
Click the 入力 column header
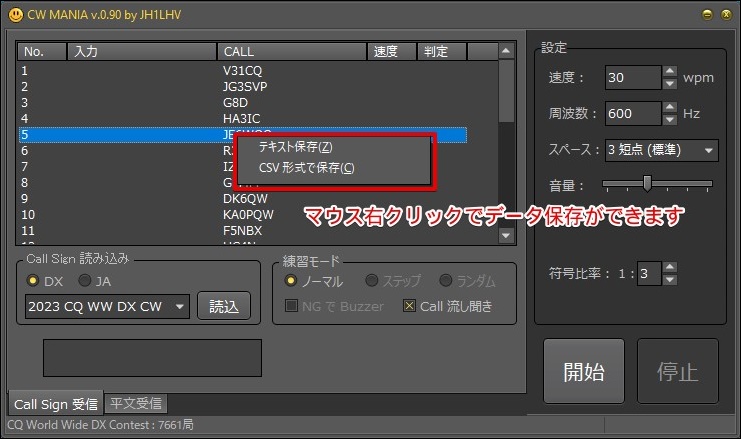[x=142, y=52]
